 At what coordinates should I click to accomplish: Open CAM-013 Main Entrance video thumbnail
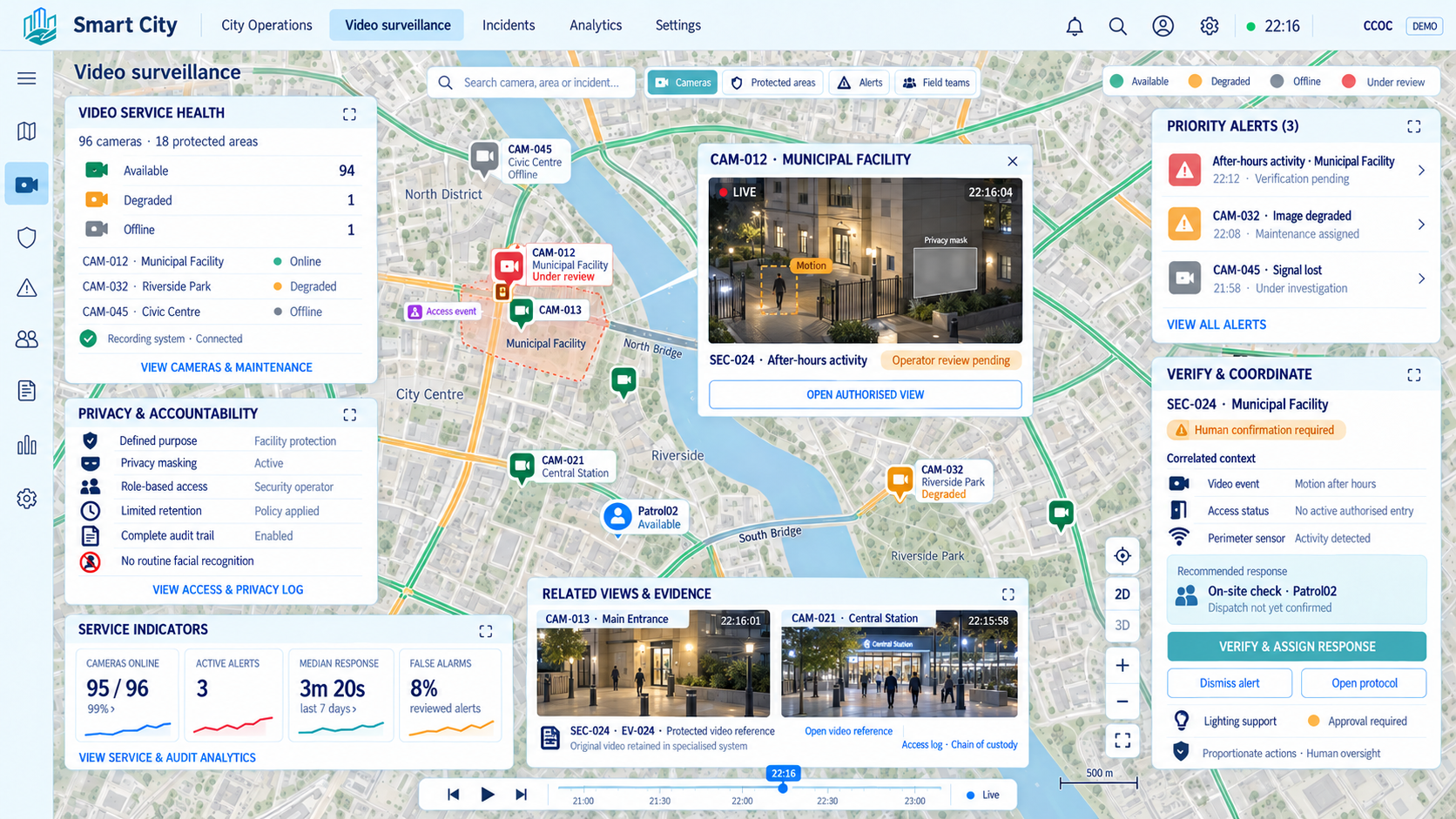(654, 664)
